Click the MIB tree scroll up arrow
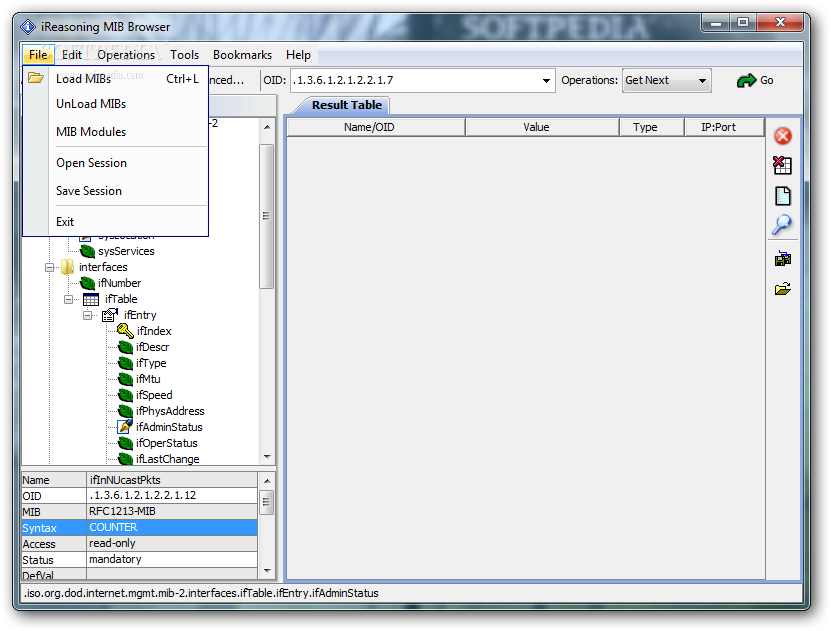The image size is (831, 631). tap(267, 127)
